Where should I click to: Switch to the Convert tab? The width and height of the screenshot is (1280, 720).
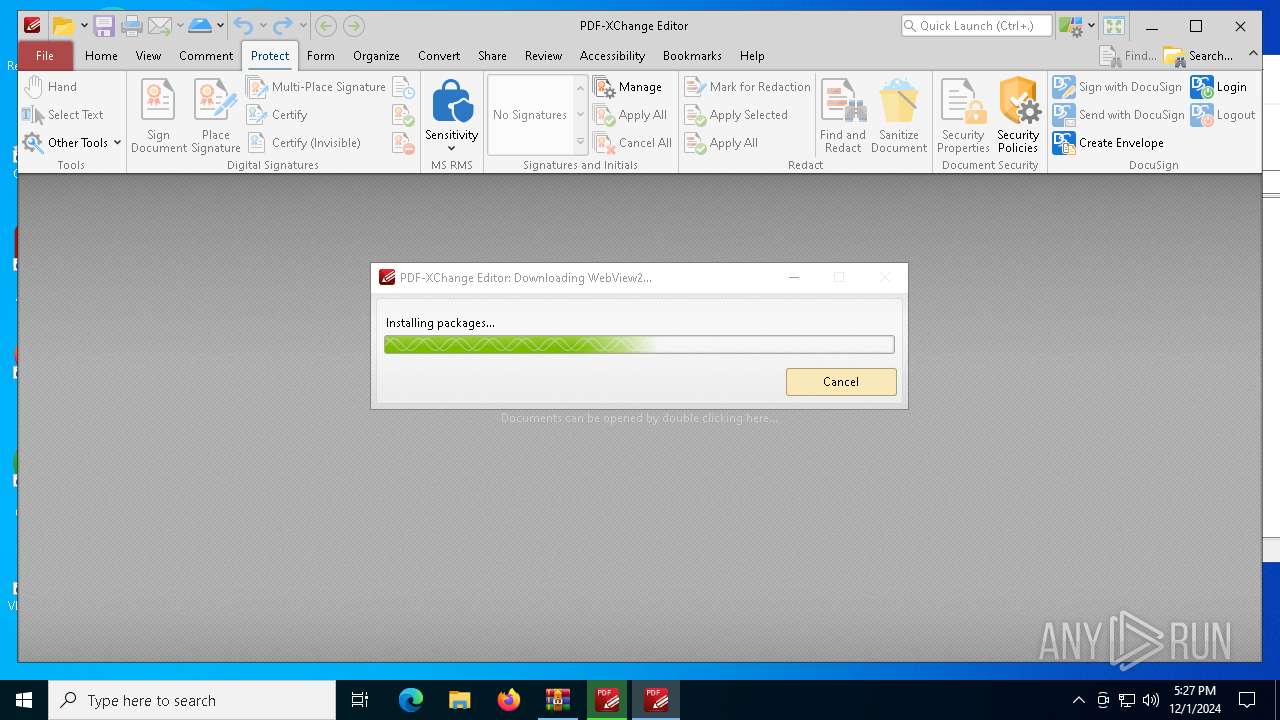coord(439,56)
